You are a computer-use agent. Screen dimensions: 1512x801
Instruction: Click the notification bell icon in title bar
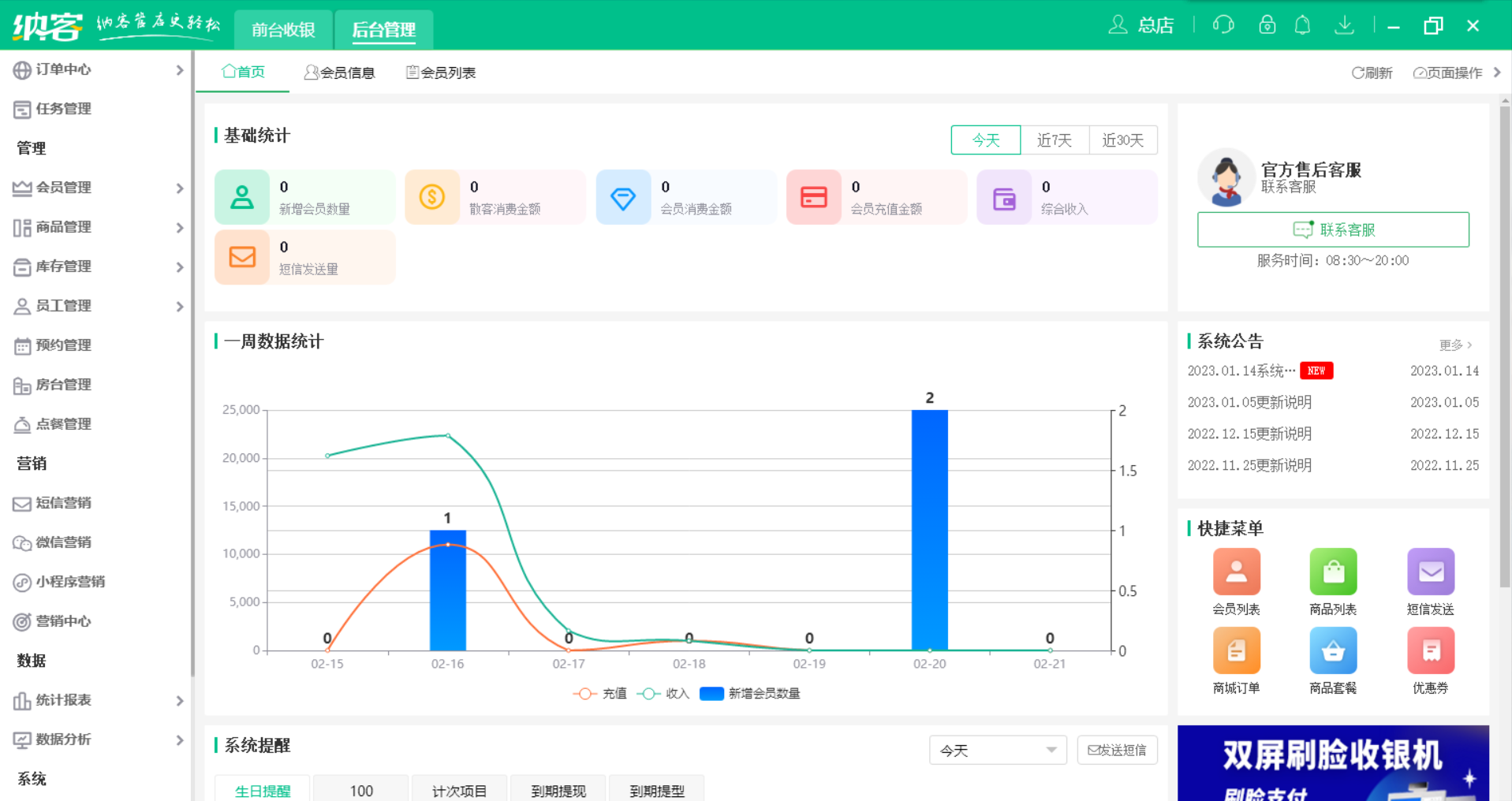tap(1301, 24)
